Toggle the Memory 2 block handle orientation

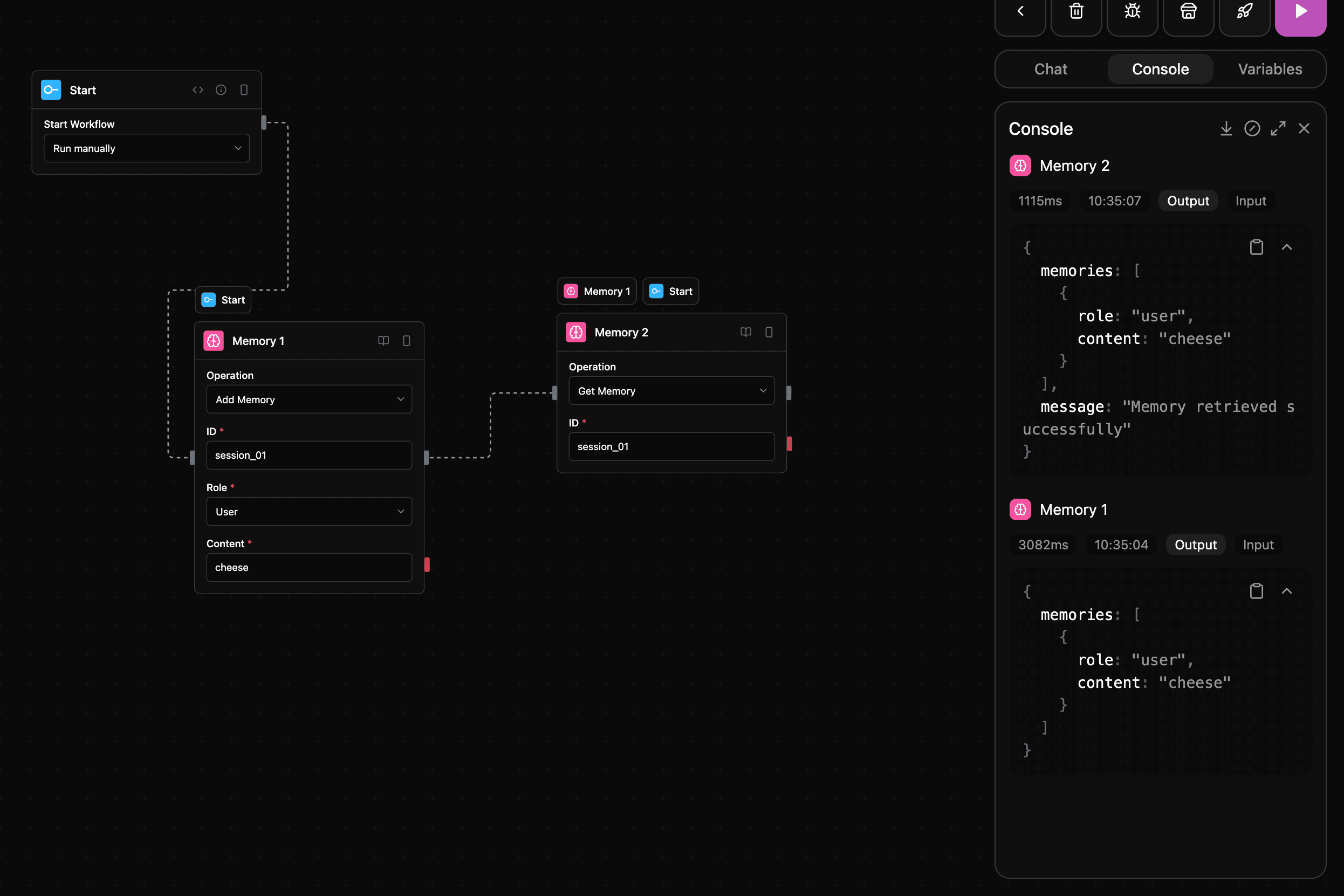(x=769, y=332)
